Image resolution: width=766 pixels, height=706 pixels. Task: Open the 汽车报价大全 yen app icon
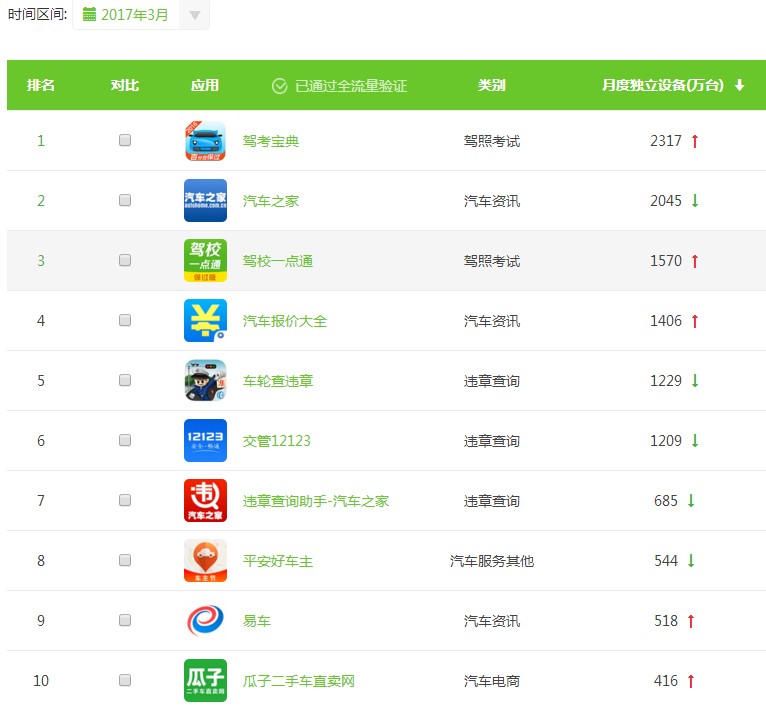click(x=205, y=321)
